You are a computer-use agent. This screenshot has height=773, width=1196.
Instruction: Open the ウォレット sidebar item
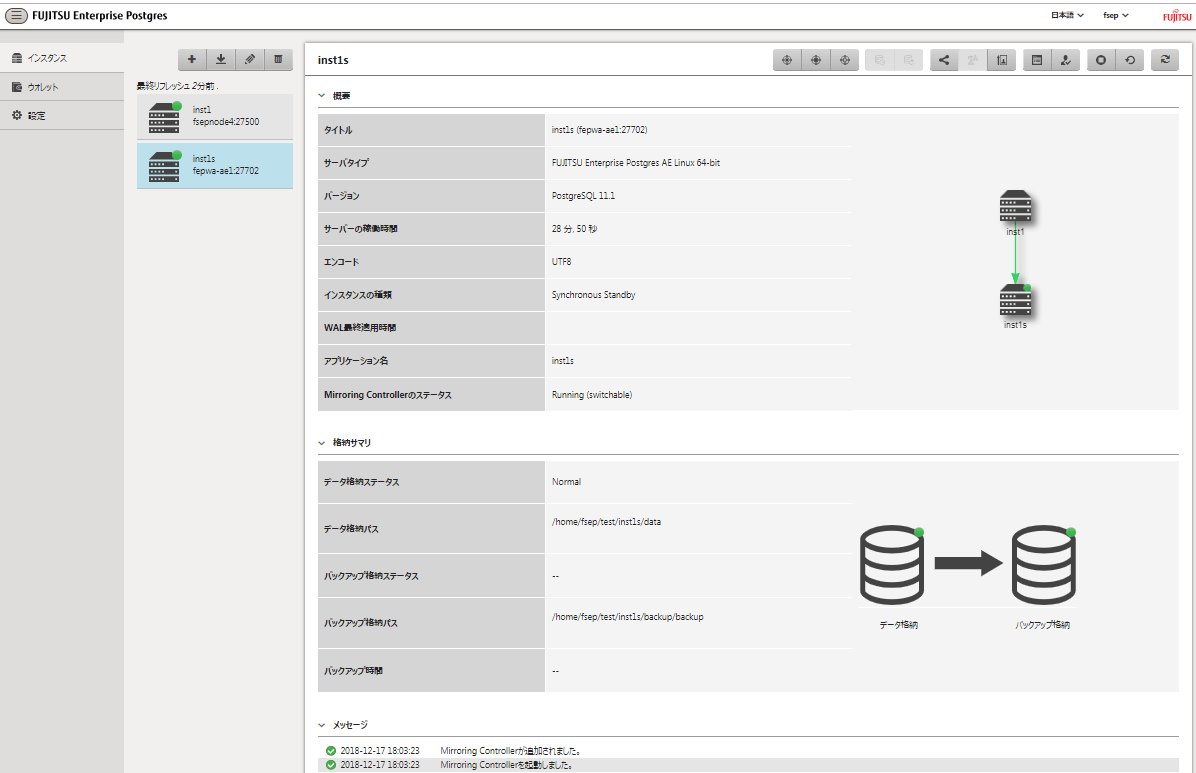[x=62, y=87]
